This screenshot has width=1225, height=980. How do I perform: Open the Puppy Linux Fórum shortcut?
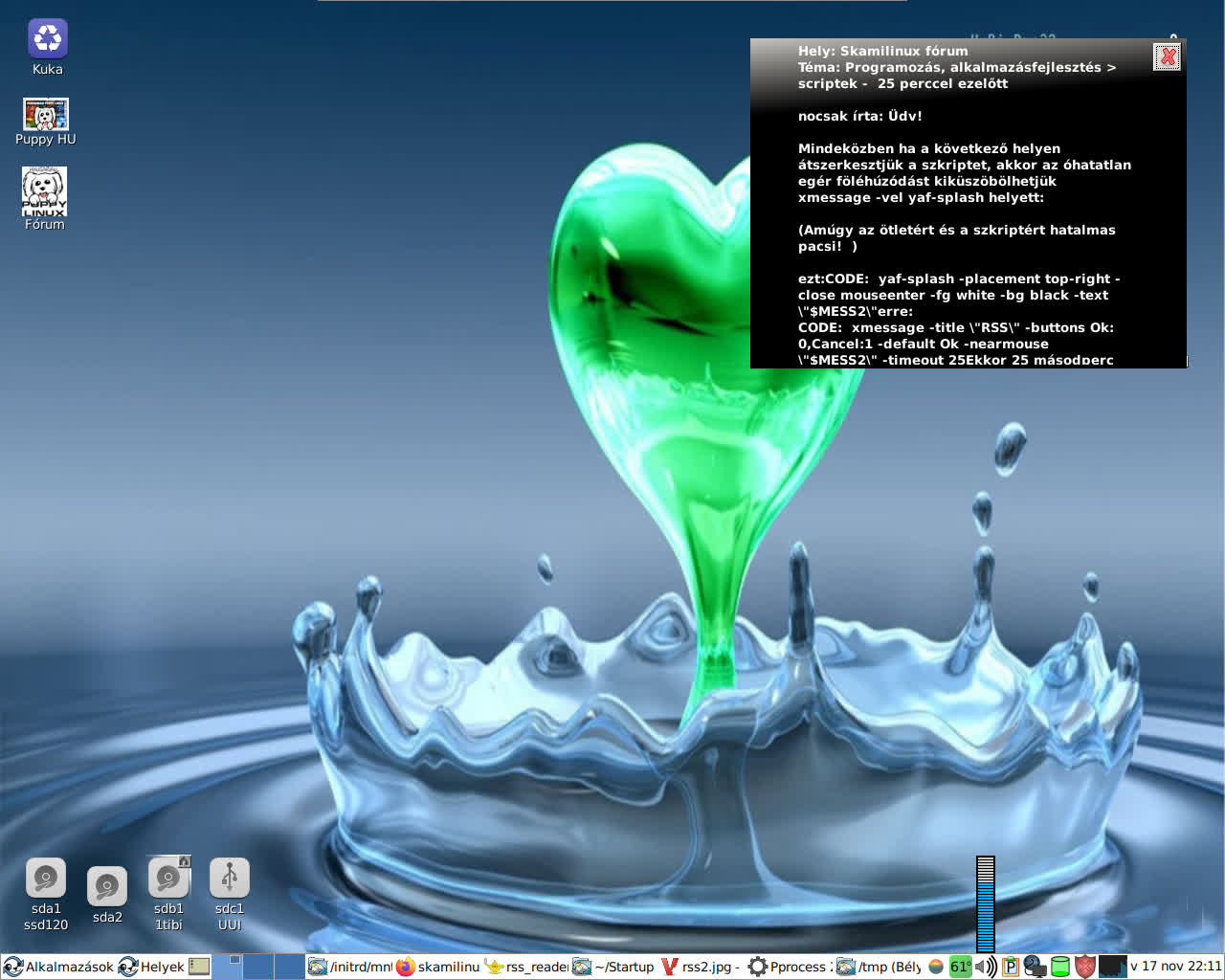pos(44,198)
